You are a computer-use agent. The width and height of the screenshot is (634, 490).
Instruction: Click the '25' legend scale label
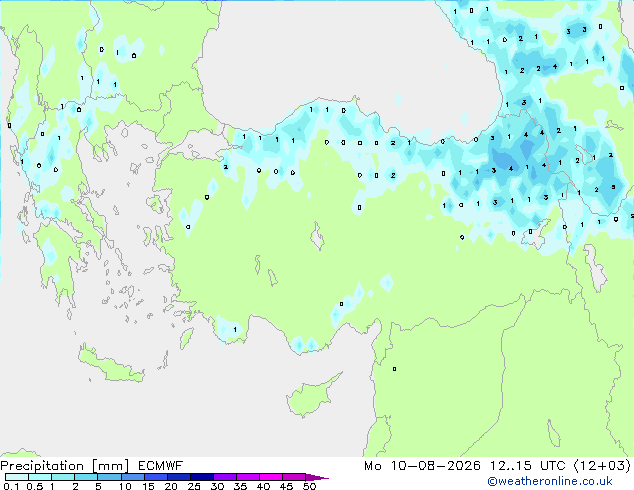[194, 486]
